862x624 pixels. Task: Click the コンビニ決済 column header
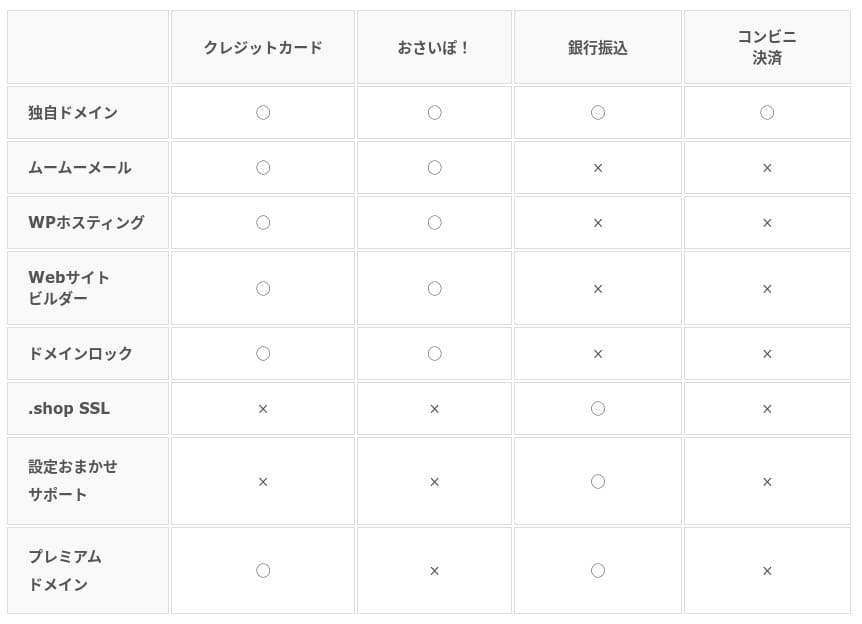pos(767,48)
